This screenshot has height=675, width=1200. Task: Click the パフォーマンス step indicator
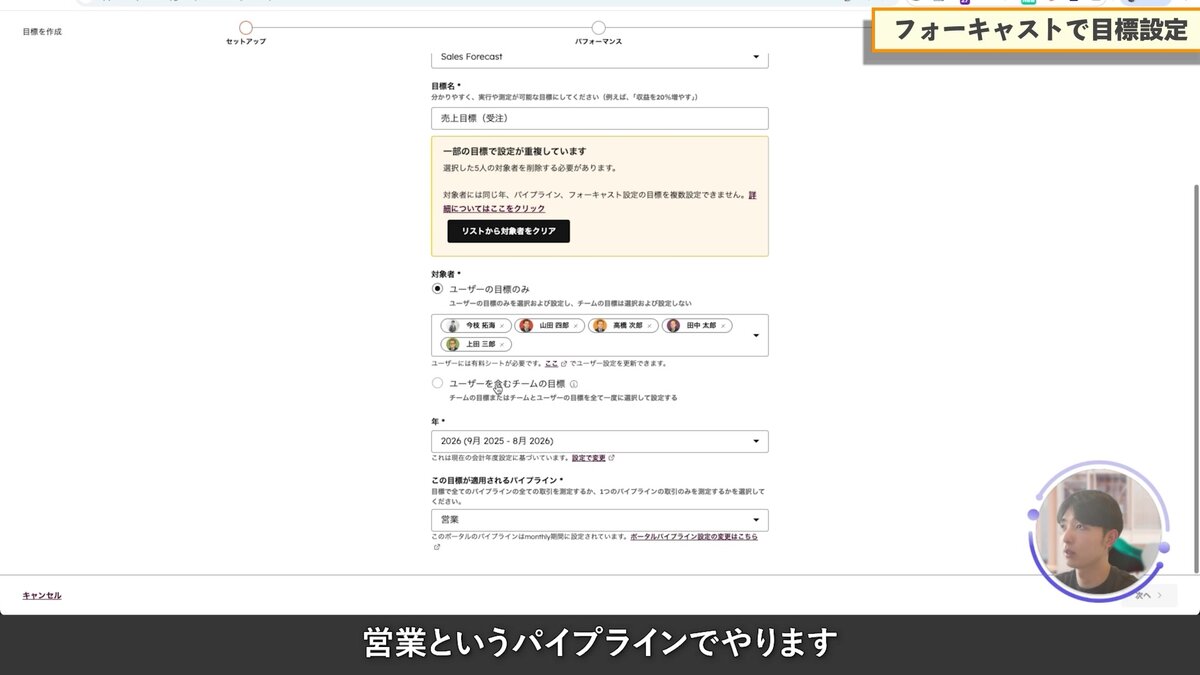(x=598, y=29)
